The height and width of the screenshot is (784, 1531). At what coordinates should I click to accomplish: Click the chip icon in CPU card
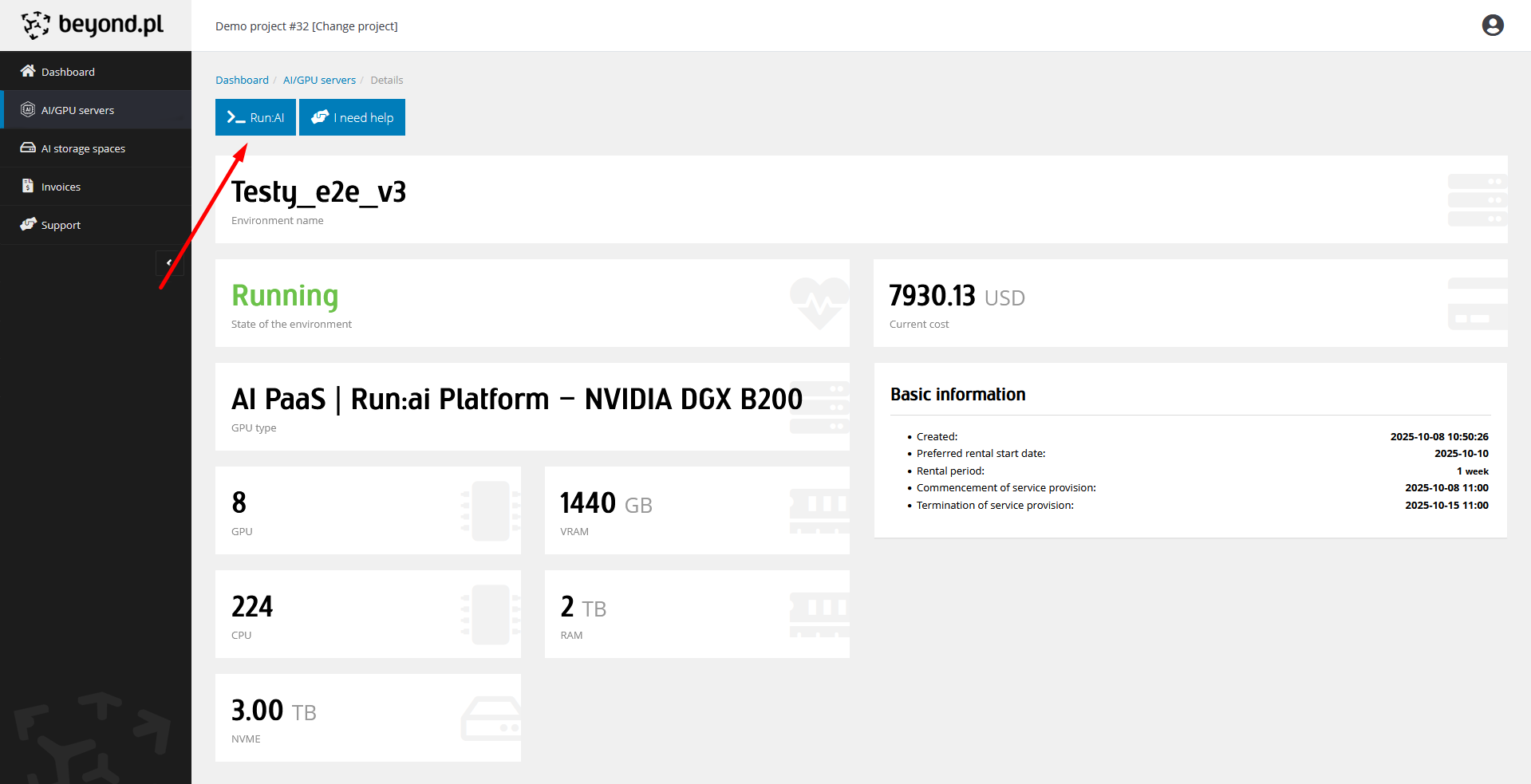pos(491,615)
